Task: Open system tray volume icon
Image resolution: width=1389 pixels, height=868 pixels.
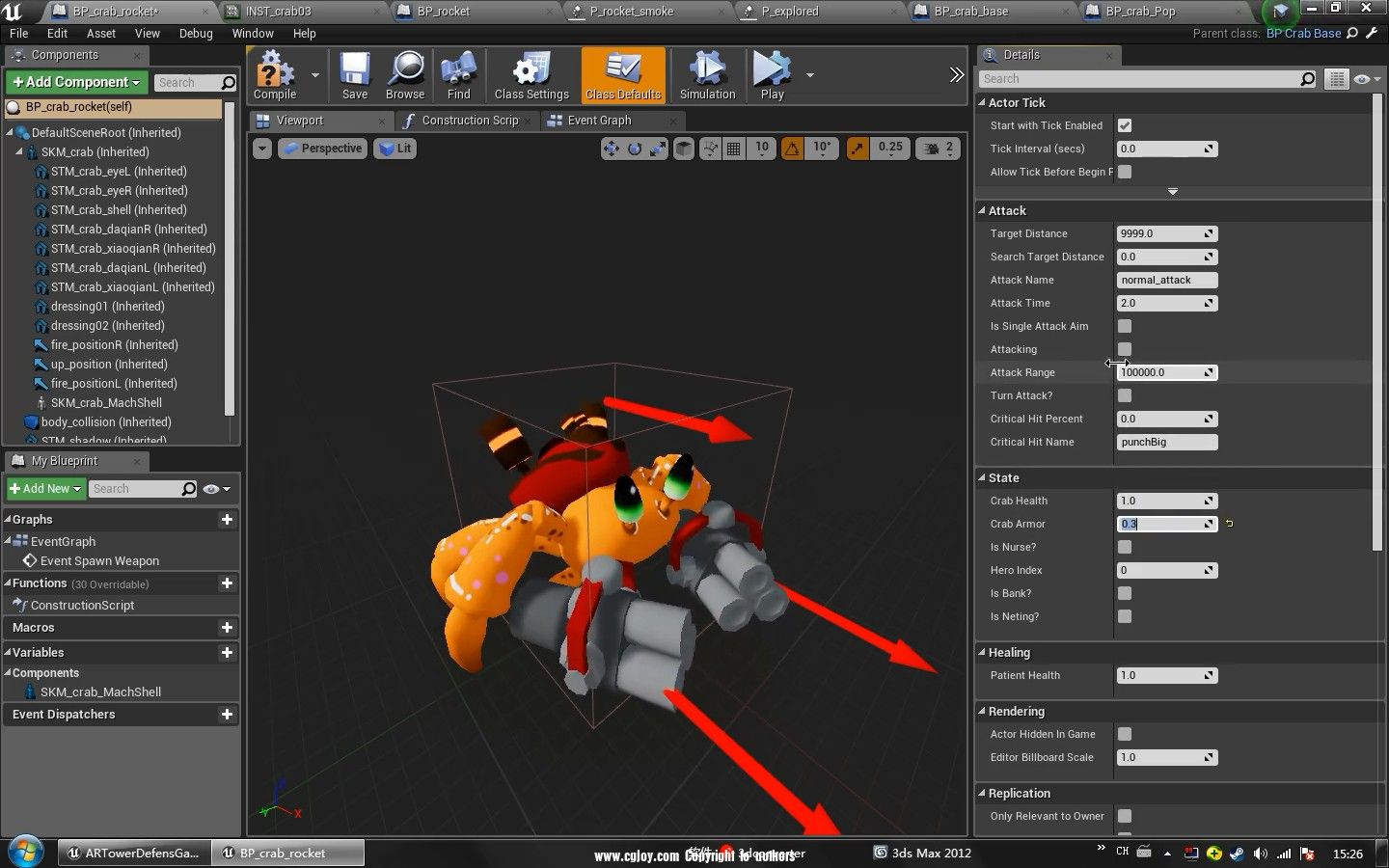Action: pyautogui.click(x=1260, y=854)
